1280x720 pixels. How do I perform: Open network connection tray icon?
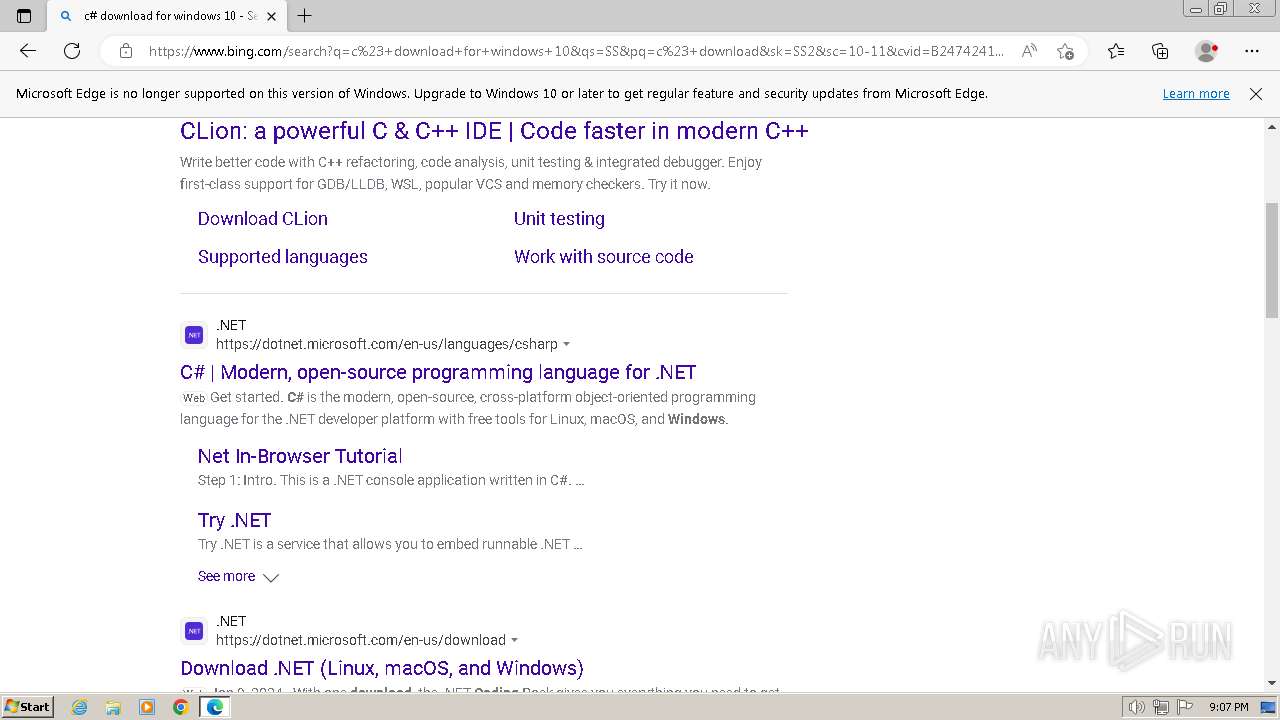point(1160,707)
